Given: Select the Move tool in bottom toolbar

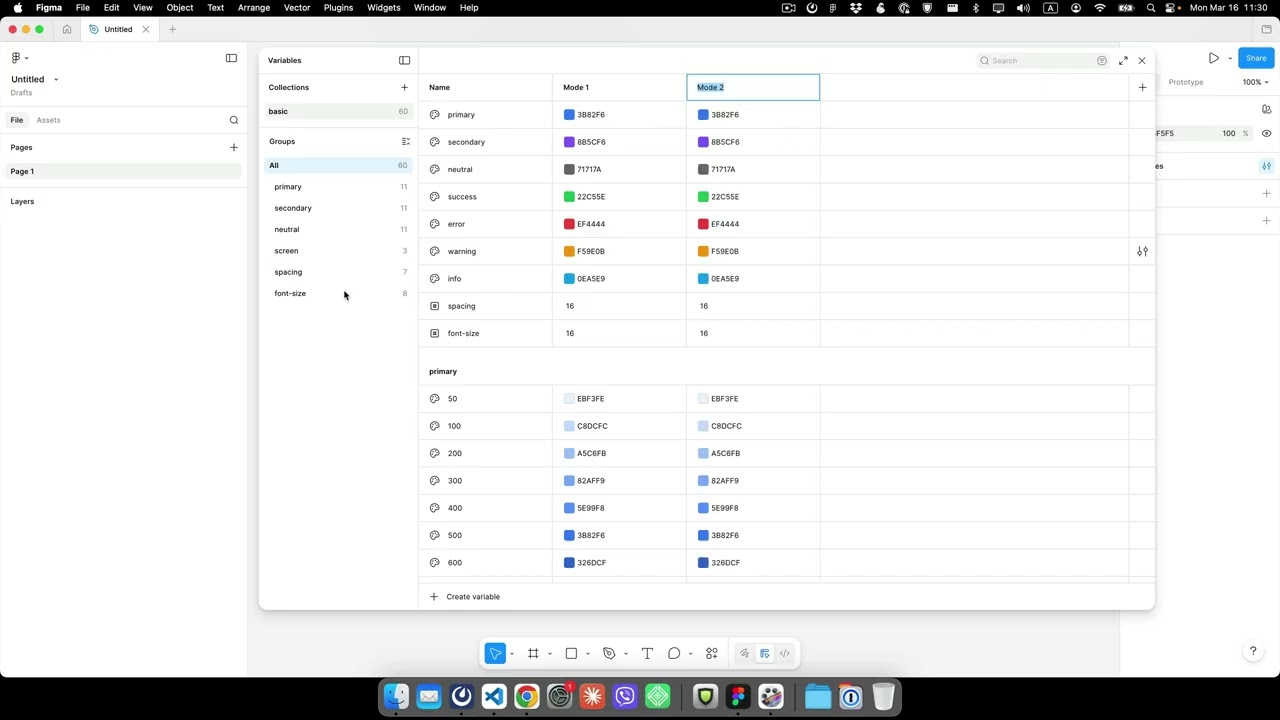Looking at the screenshot, I should tap(495, 654).
